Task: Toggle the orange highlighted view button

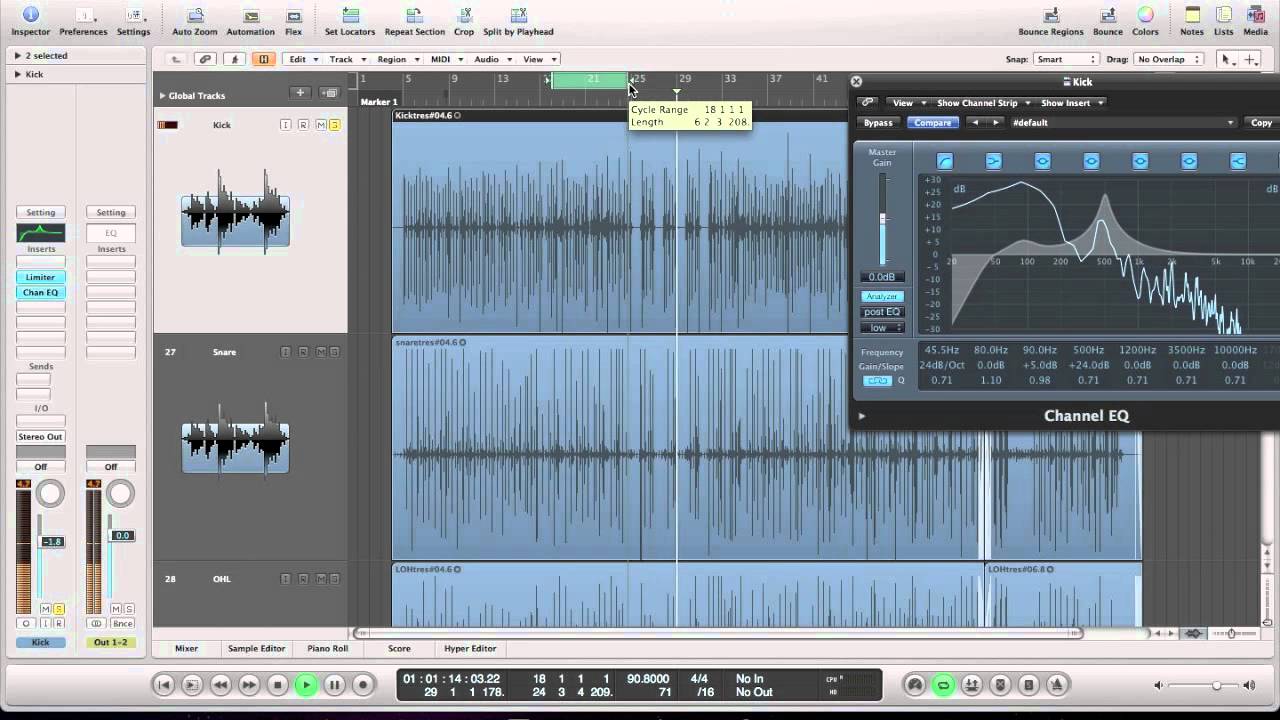Action: (x=264, y=59)
